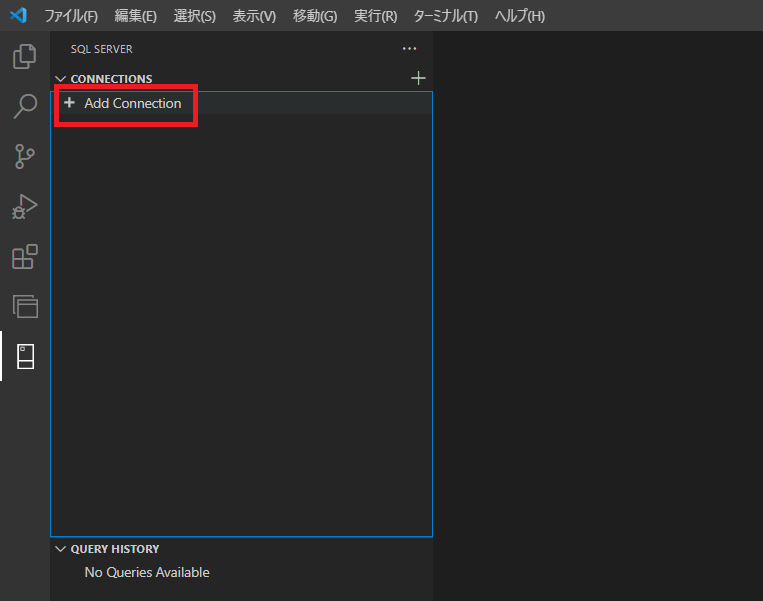Viewport: 763px width, 601px height.
Task: Open the Search view in activity bar
Action: pos(25,106)
